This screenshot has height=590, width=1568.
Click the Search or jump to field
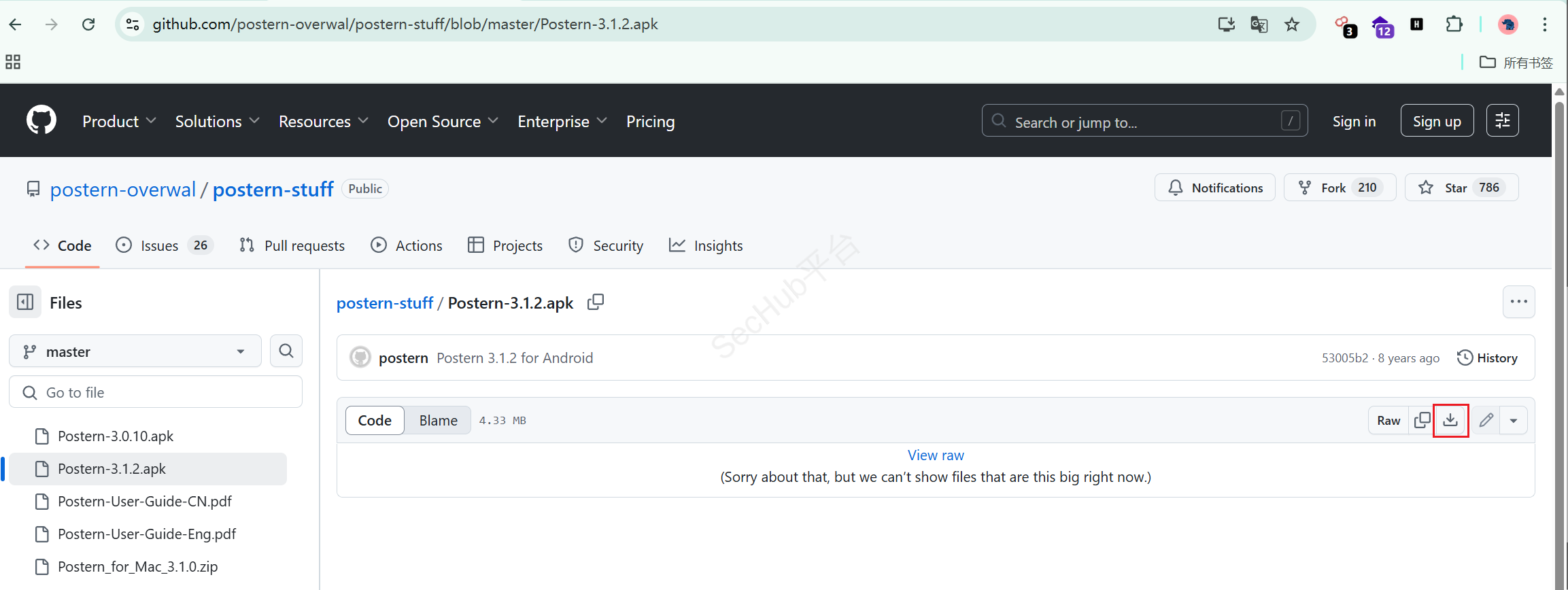1144,120
